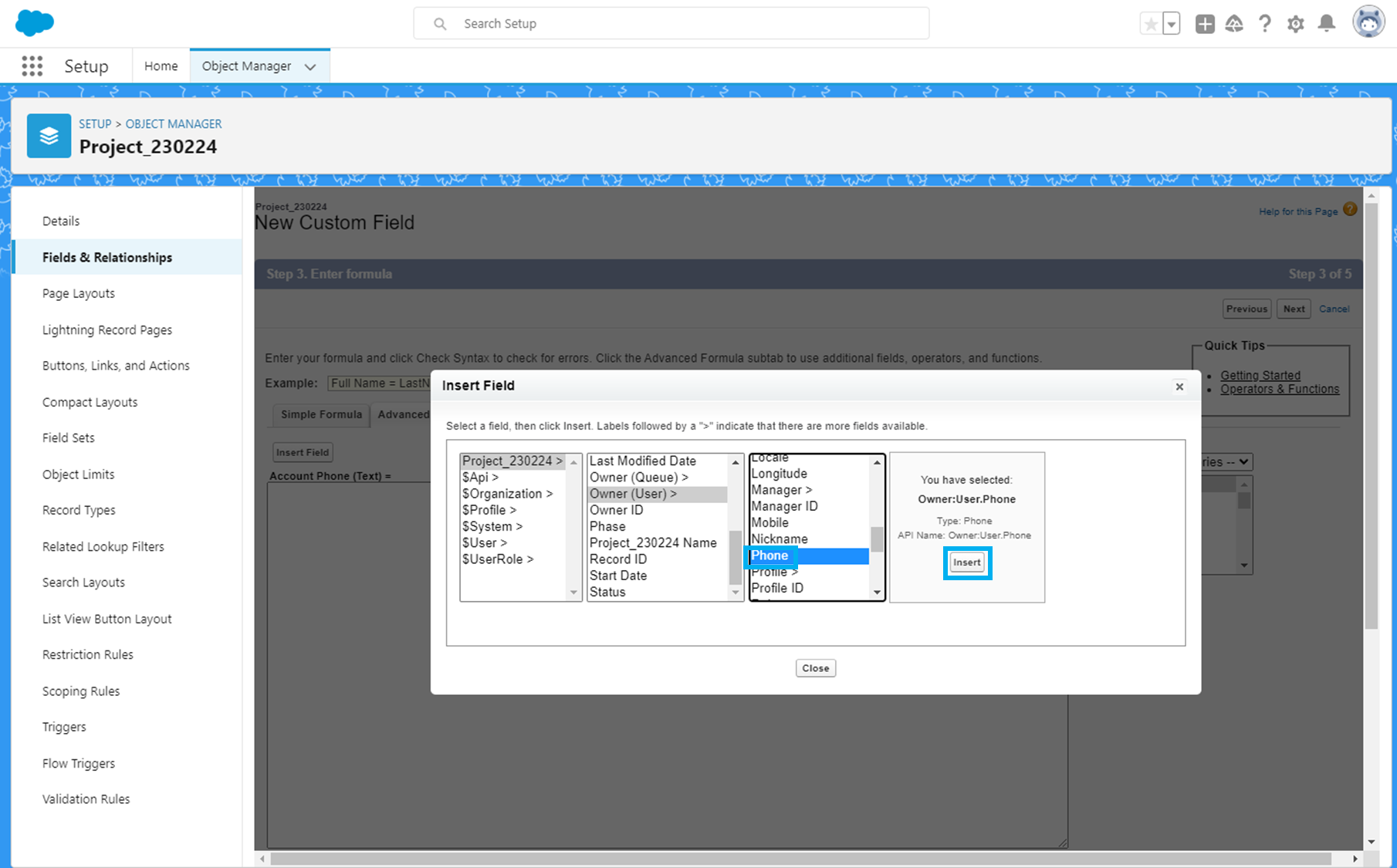Click the third list's scroll-down arrow
Screen dimensions: 1397x868
(x=877, y=593)
